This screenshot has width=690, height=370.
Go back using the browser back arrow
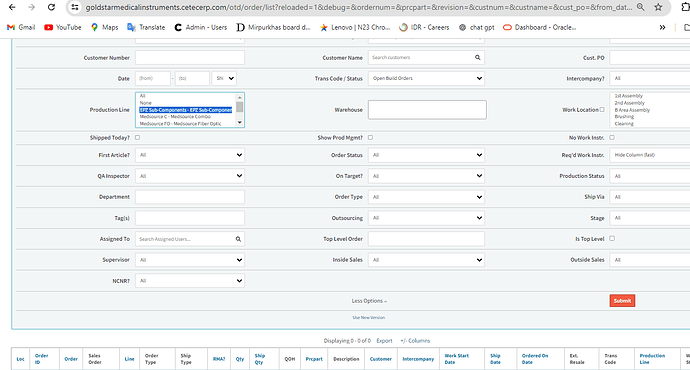tap(12, 7)
